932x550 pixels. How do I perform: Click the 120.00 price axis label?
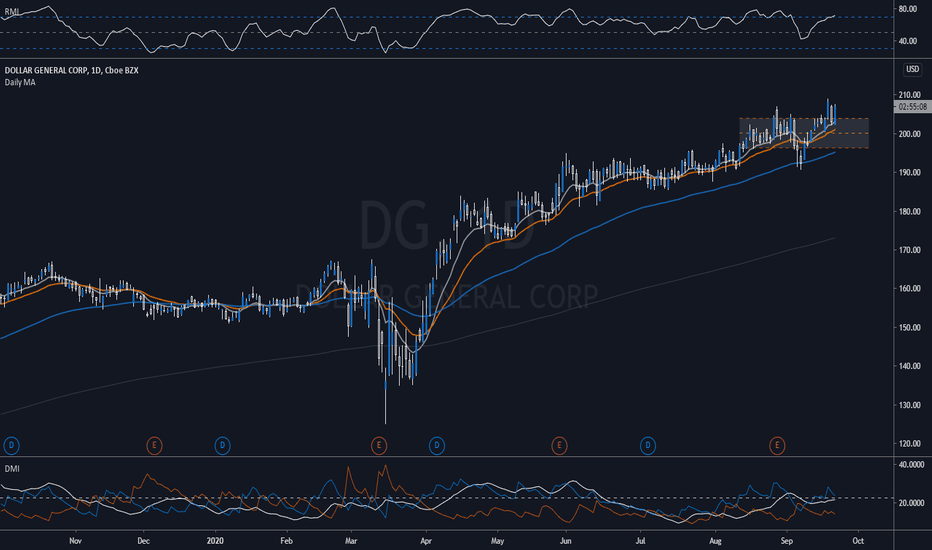[909, 444]
